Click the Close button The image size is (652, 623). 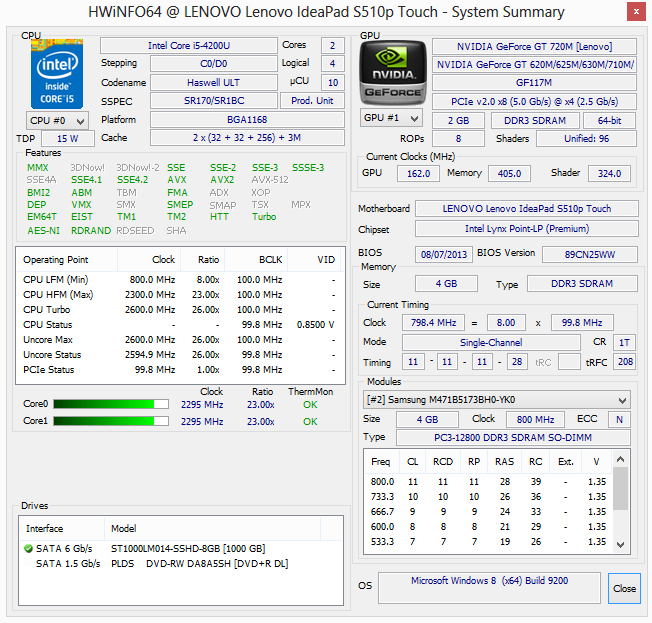[624, 588]
